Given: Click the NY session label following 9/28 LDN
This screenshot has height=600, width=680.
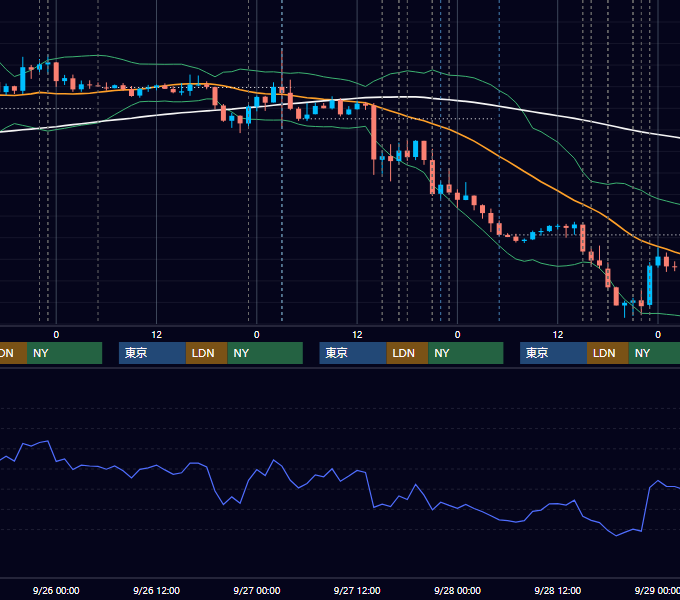Looking at the screenshot, I should pos(654,353).
